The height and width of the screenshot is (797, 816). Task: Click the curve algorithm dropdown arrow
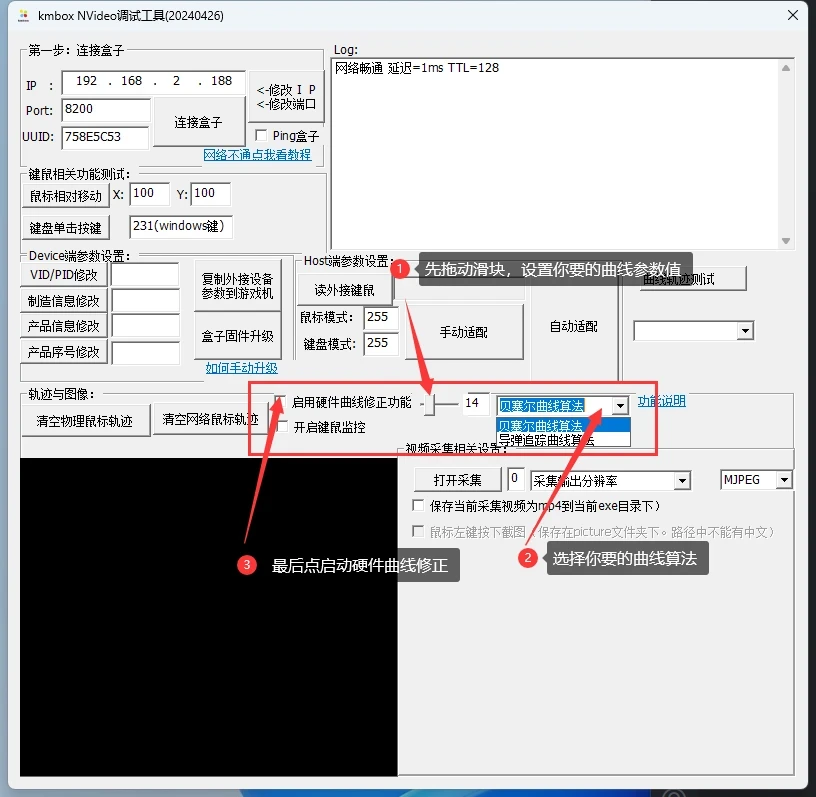tap(620, 405)
